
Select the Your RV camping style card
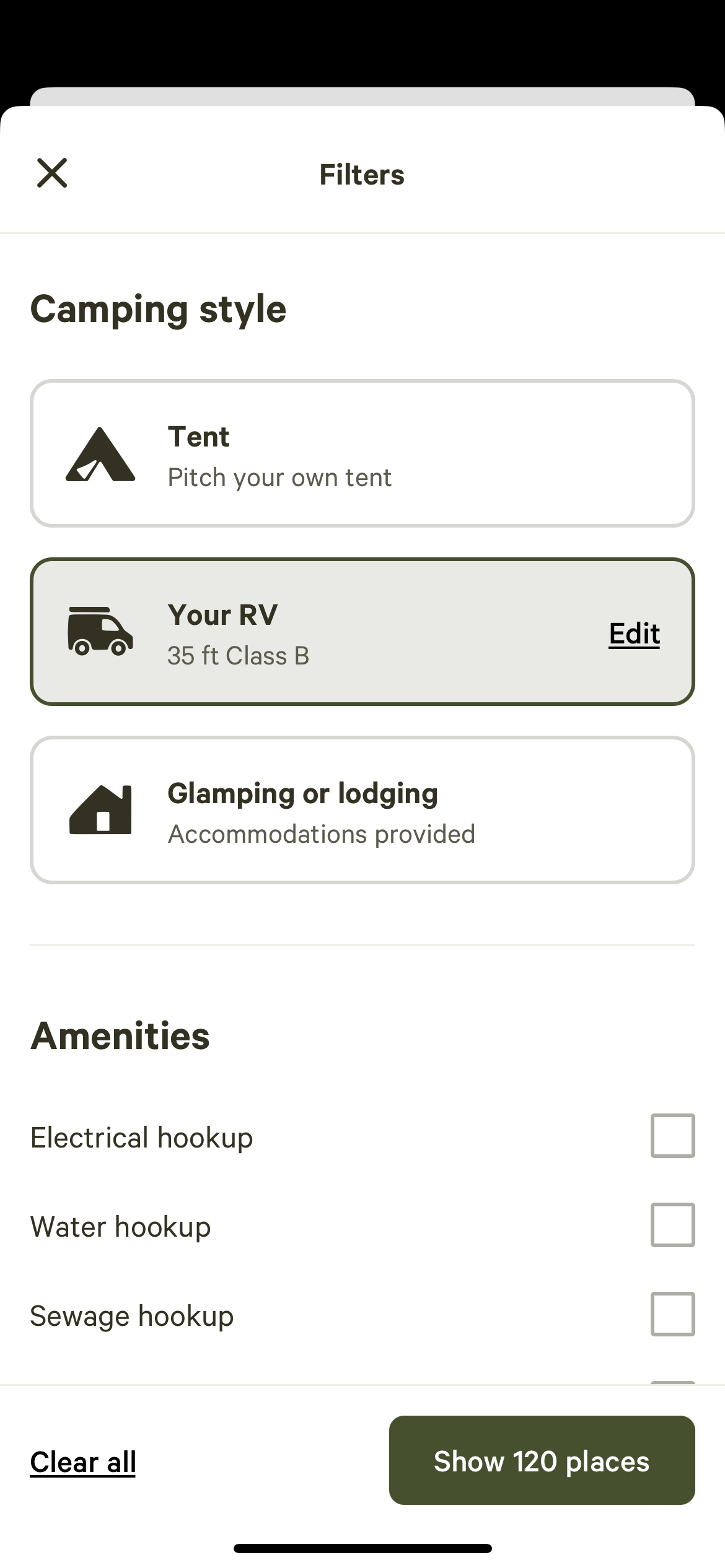pyautogui.click(x=362, y=632)
